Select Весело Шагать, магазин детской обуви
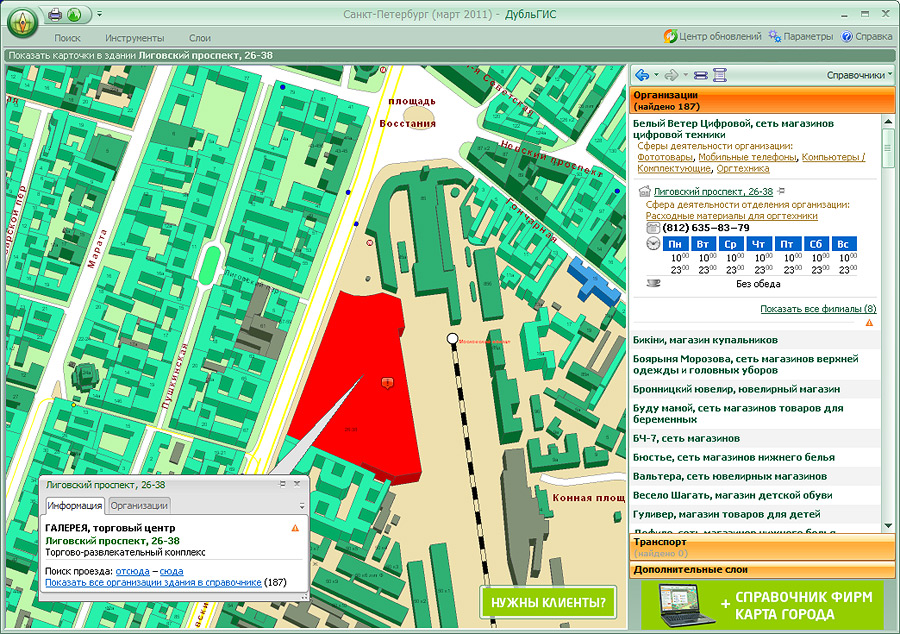This screenshot has width=900, height=634. (x=755, y=495)
